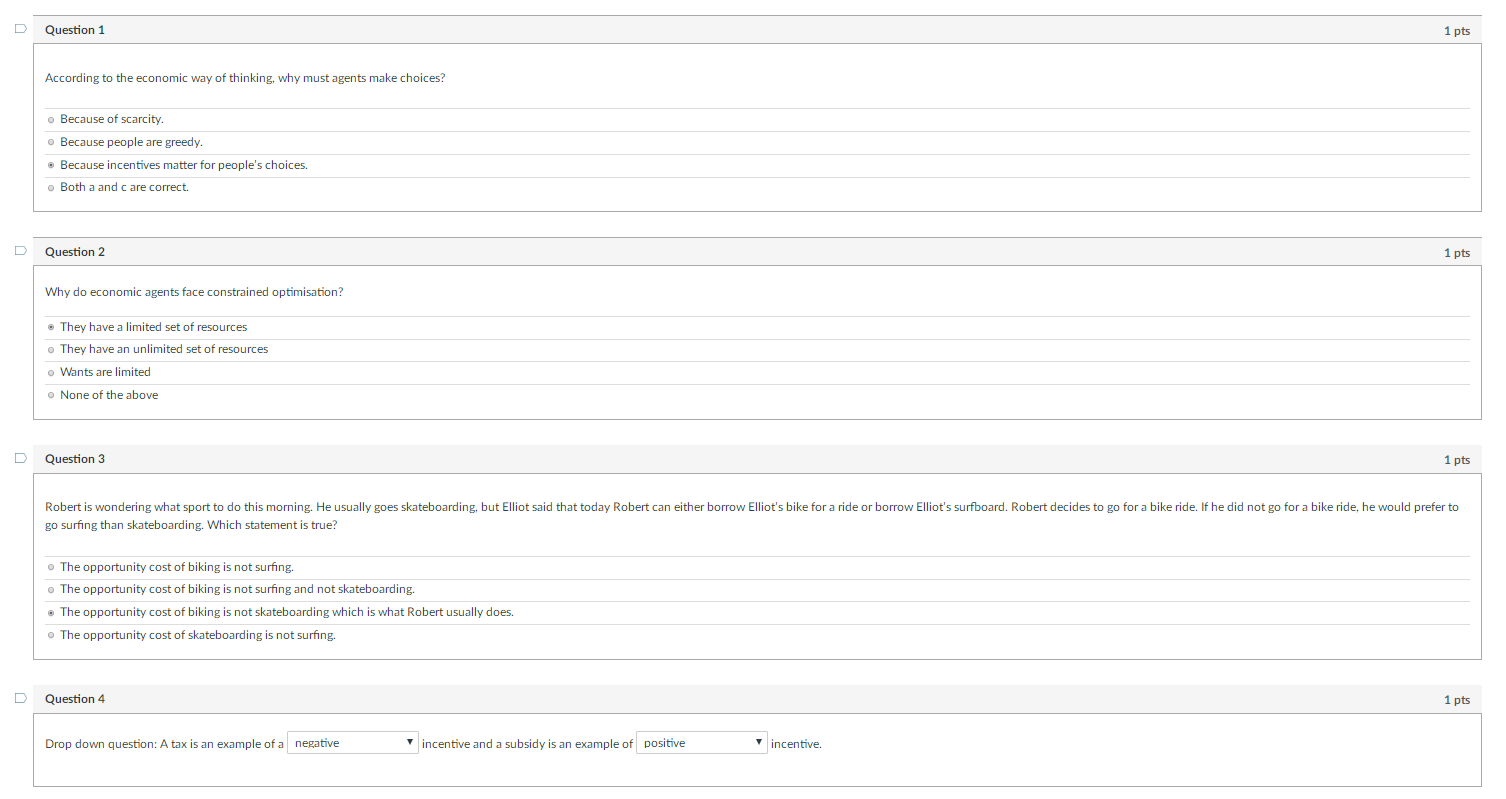The width and height of the screenshot is (1506, 799).
Task: Click the 'Question 4' header title
Action: click(x=75, y=699)
